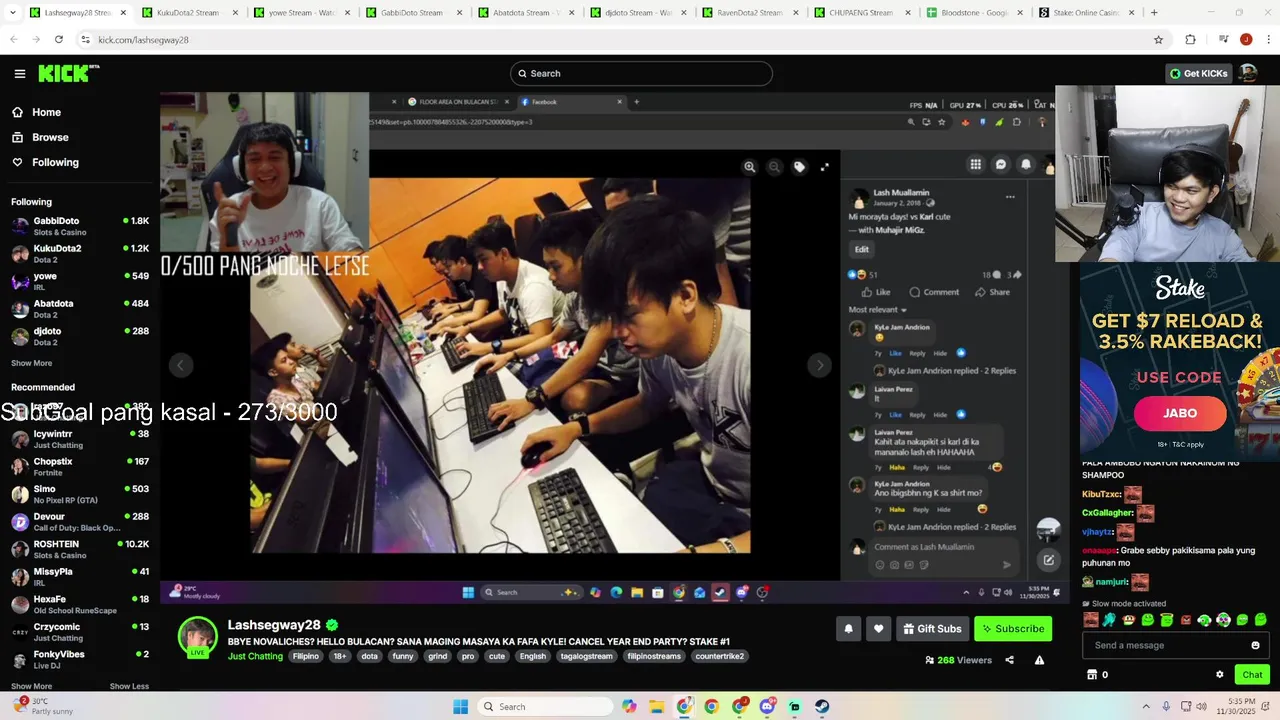Switch to yowe Stream tab

tap(300, 13)
